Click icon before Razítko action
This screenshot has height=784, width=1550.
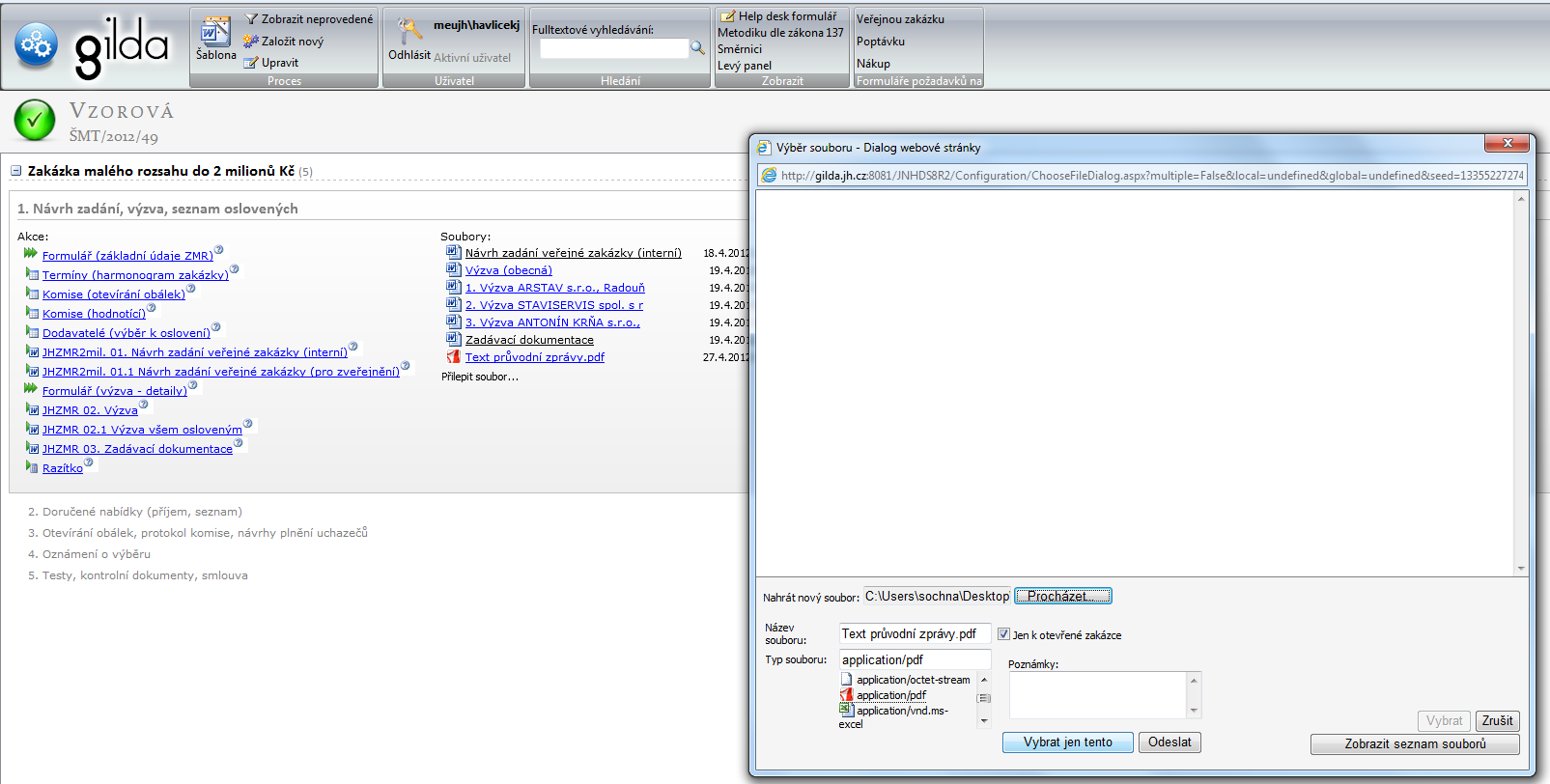point(32,467)
